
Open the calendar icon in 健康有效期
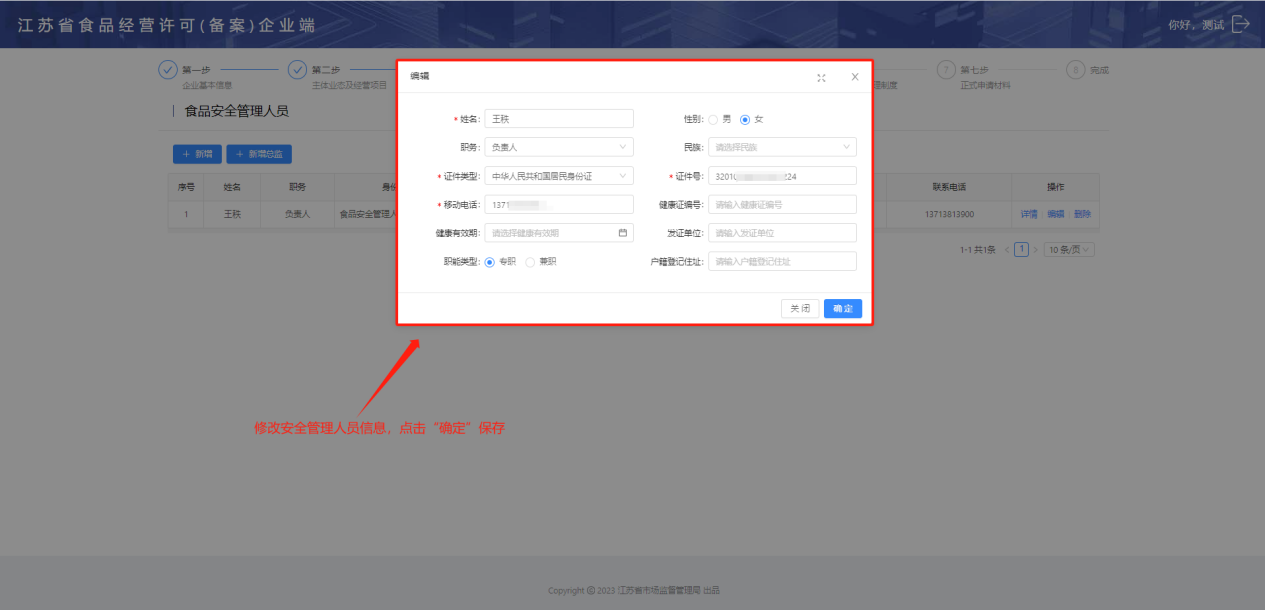tap(622, 233)
